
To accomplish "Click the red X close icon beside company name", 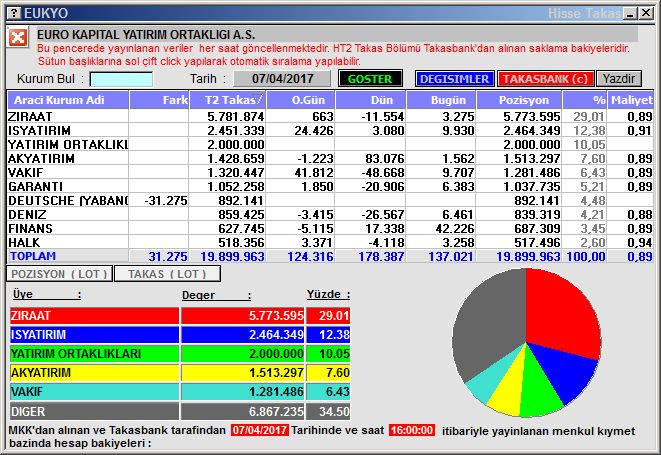I will 18,38.
